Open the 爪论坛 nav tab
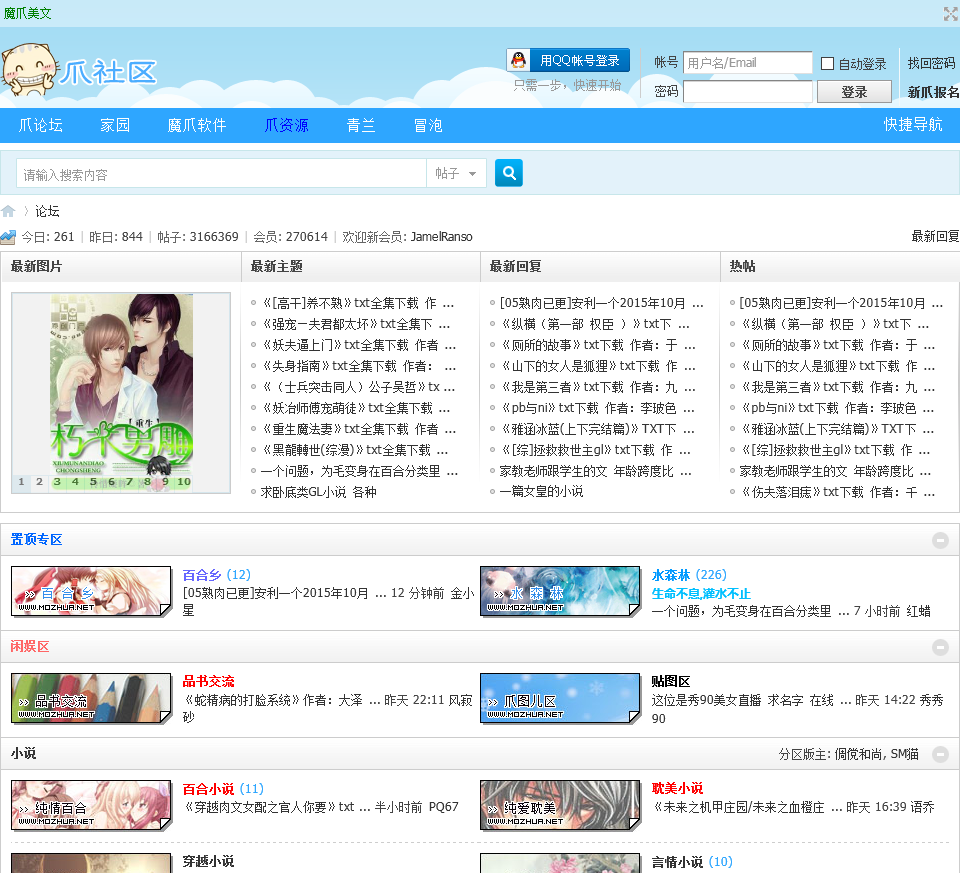960x873 pixels. [40, 126]
